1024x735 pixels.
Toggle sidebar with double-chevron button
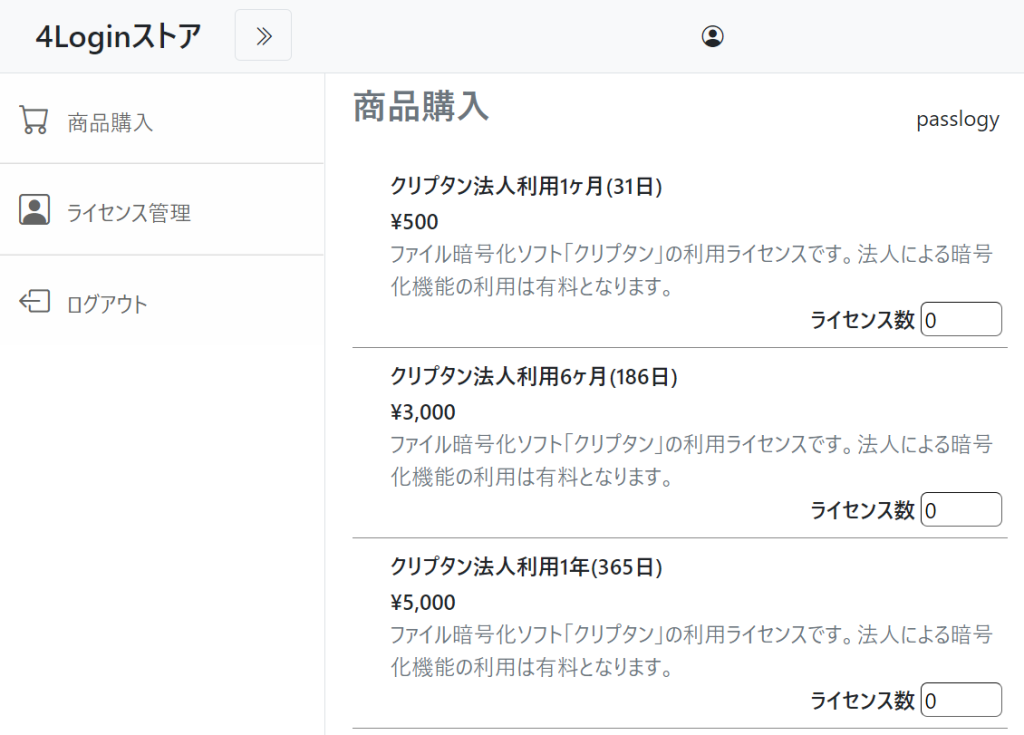coord(263,35)
